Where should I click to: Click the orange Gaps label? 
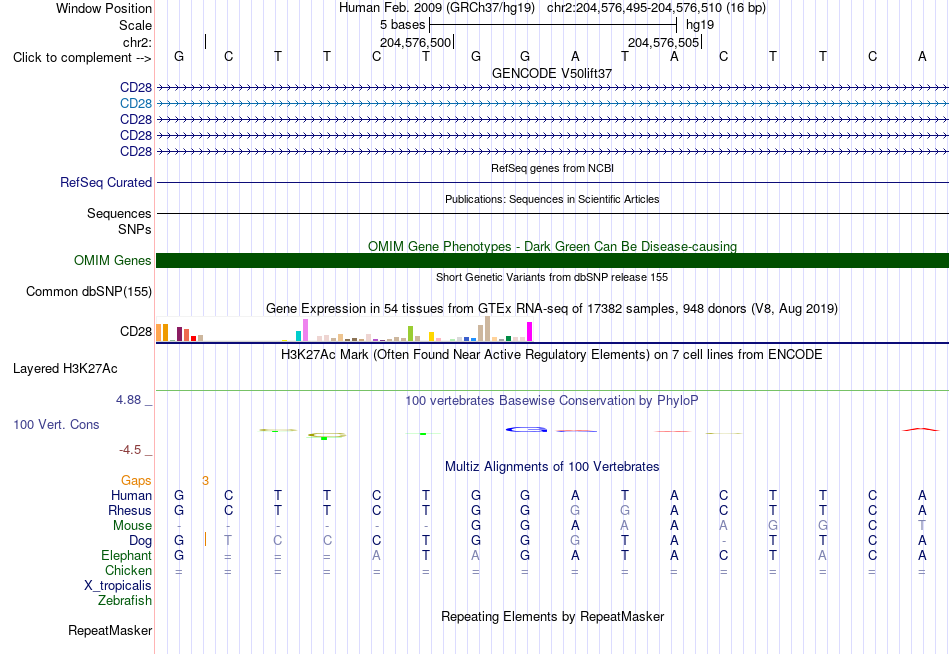pyautogui.click(x=136, y=481)
